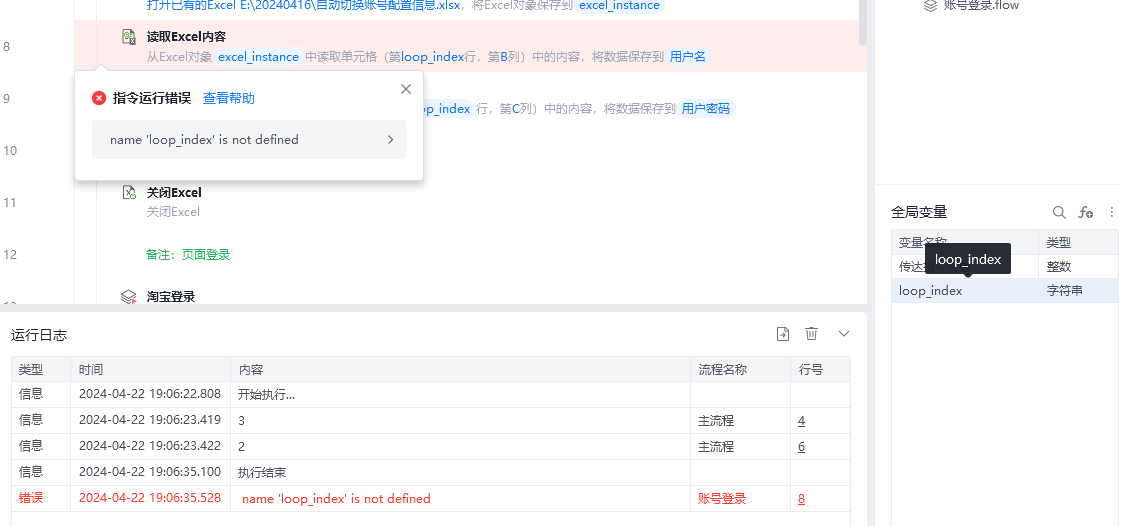Click the 开始执行... log entry
The image size is (1122, 526).
pos(266,394)
